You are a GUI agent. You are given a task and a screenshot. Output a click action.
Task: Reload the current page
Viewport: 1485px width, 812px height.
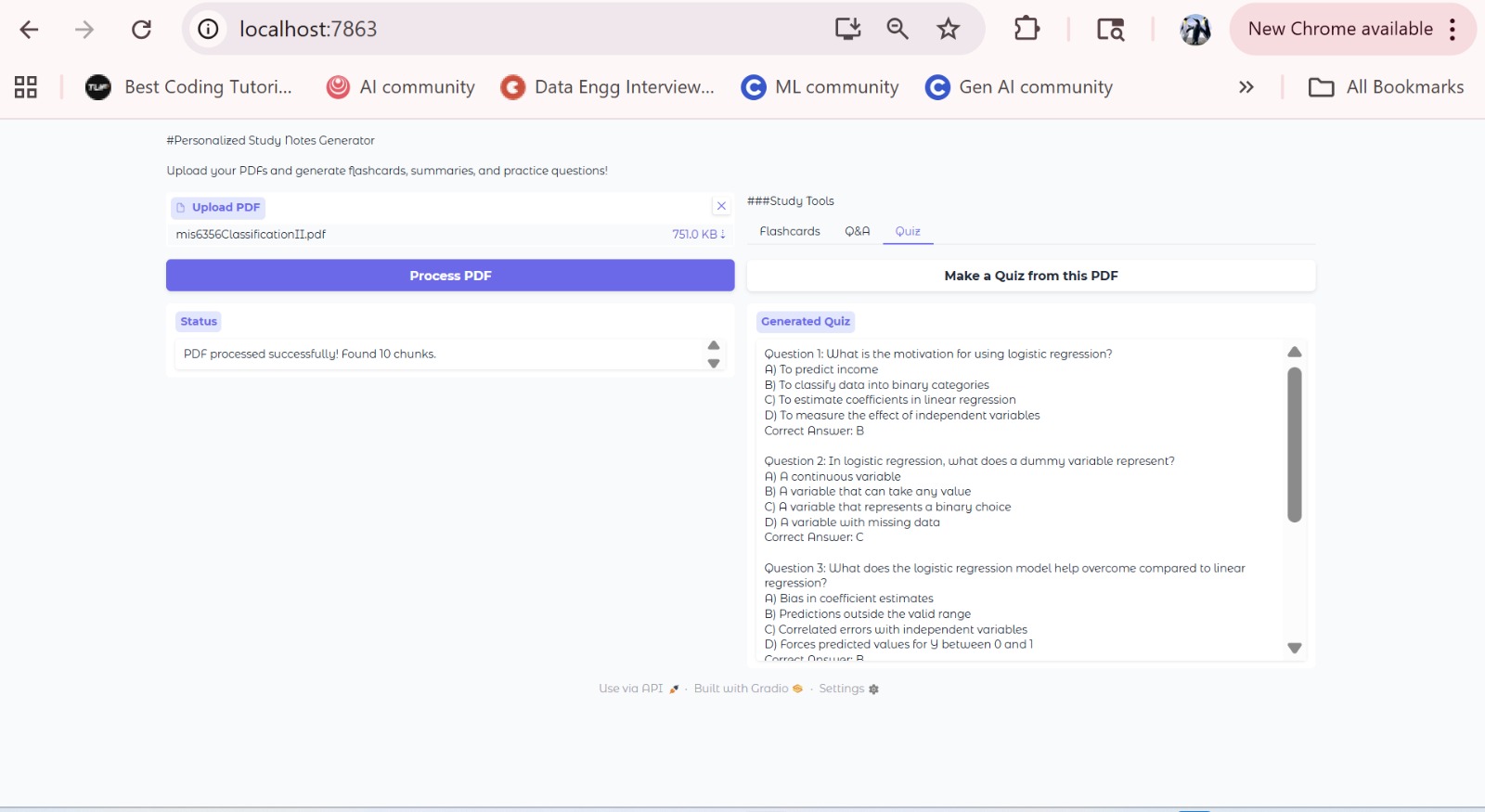pyautogui.click(x=141, y=30)
